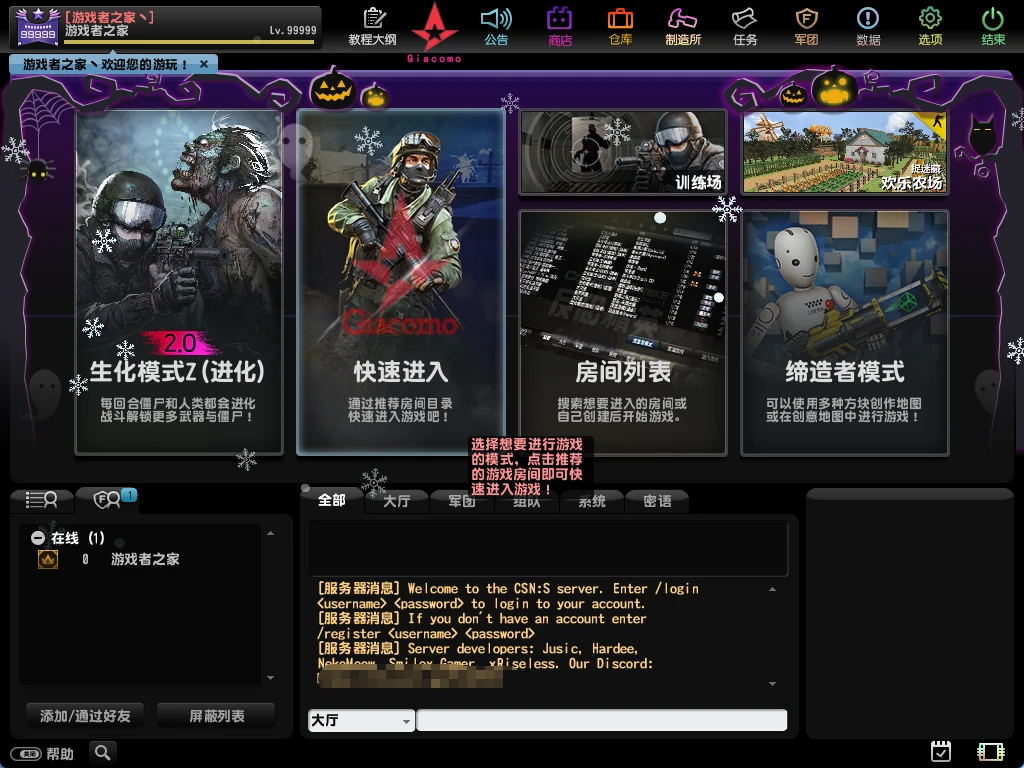
Task: Open the 屏蔽列表 block list
Action: [x=215, y=715]
